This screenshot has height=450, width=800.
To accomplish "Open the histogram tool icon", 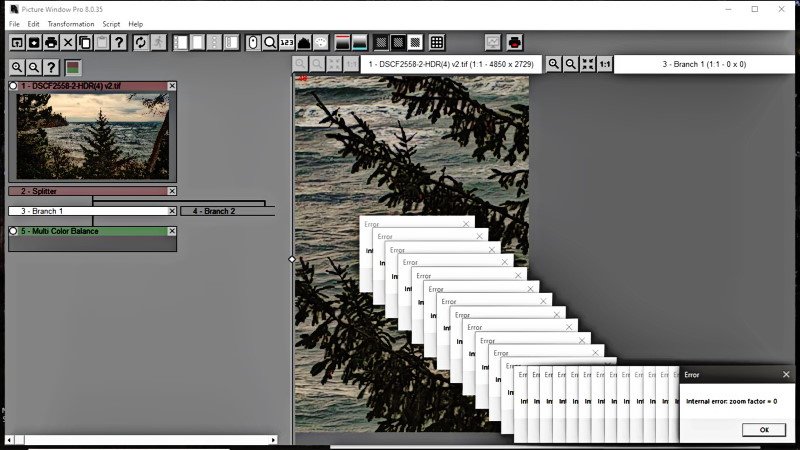I will tap(304, 42).
